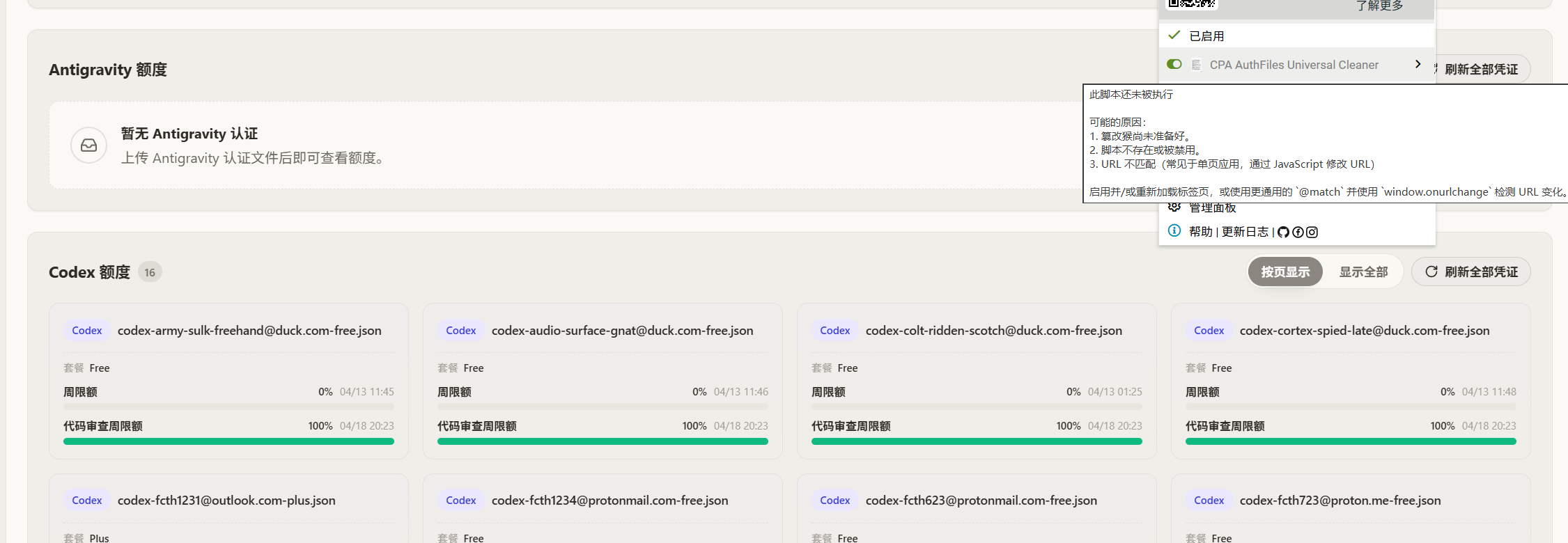Select file name codex-army-sulk-freehand@duck.com-free.json

tap(249, 331)
